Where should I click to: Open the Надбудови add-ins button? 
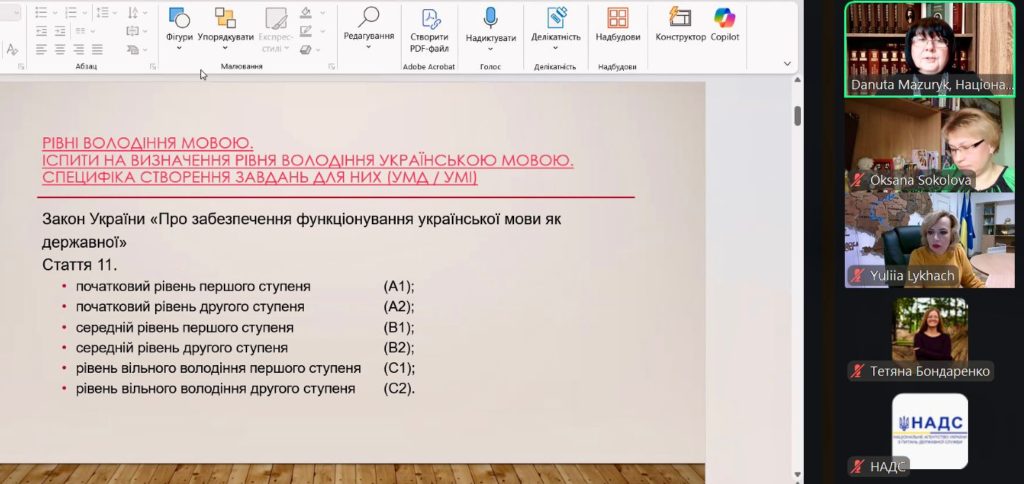click(617, 26)
